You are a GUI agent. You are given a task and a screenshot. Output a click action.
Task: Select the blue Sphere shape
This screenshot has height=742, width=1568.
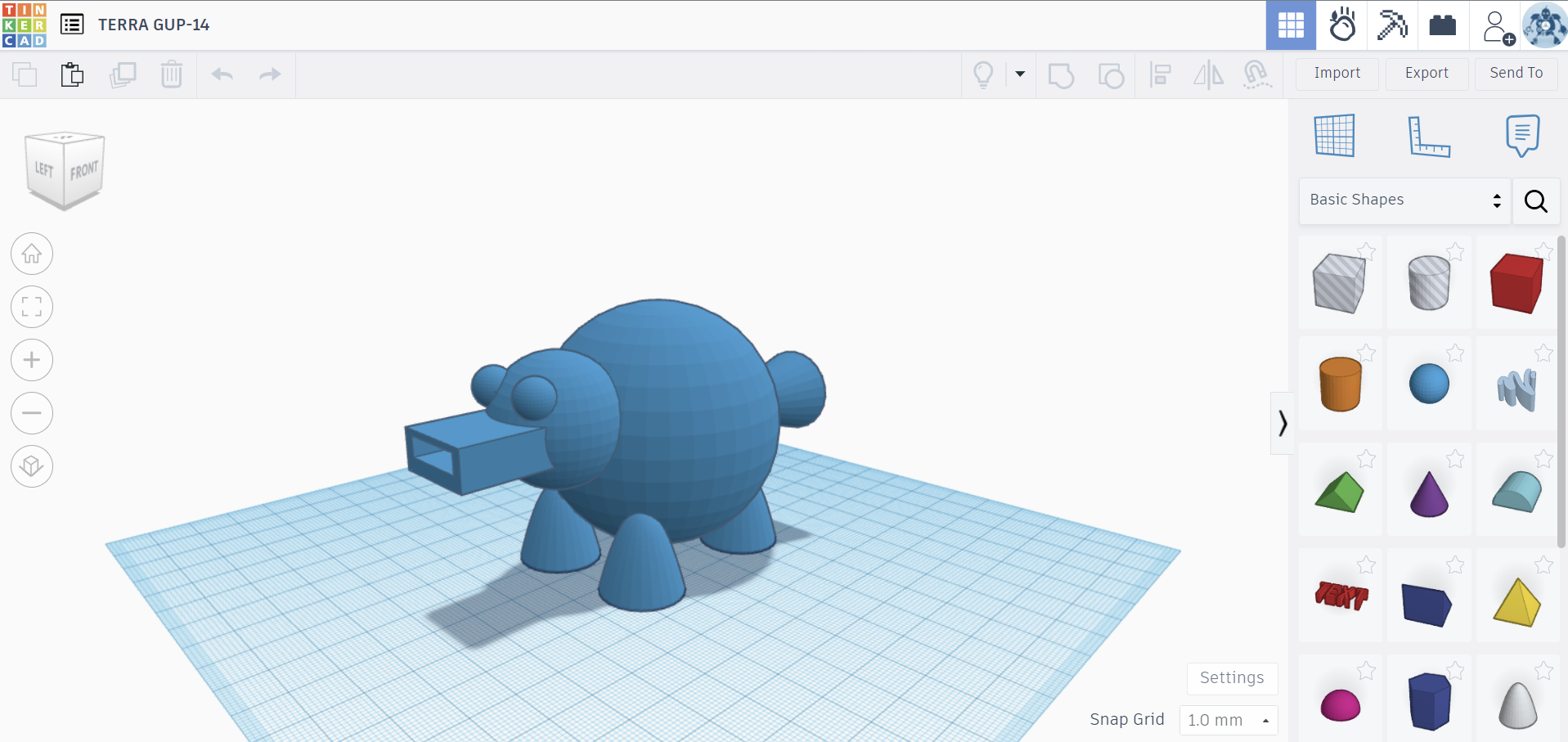(1429, 384)
